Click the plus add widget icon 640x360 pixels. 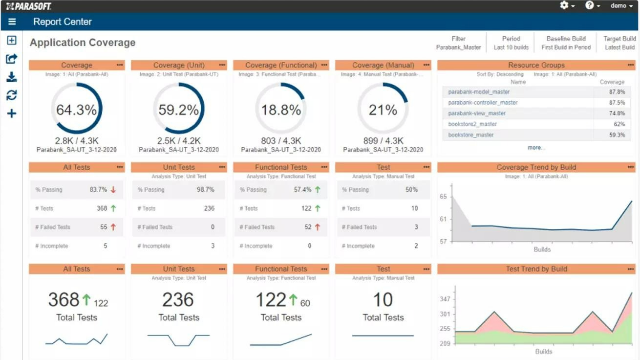[x=11, y=113]
